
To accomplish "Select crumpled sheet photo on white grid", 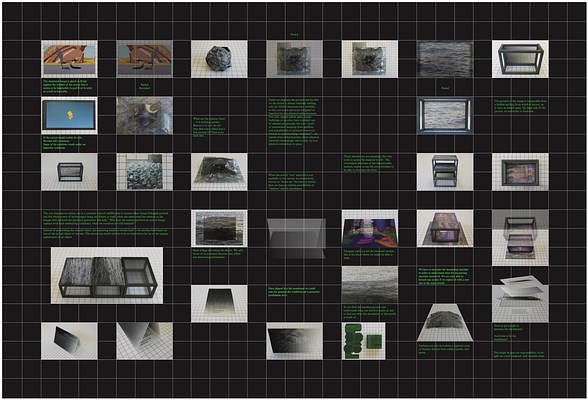I will coord(370,59).
